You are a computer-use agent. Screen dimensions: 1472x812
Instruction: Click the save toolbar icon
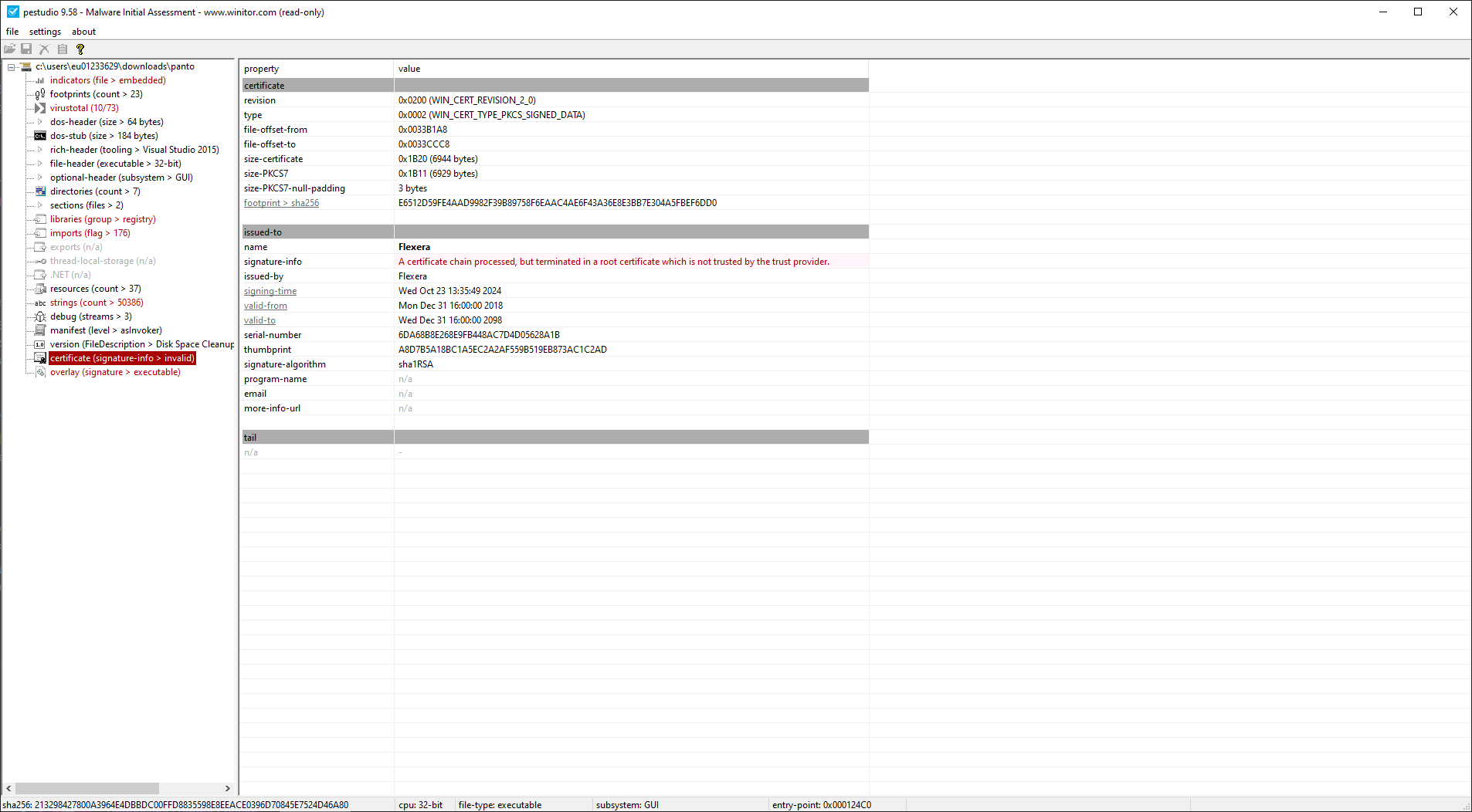[26, 49]
